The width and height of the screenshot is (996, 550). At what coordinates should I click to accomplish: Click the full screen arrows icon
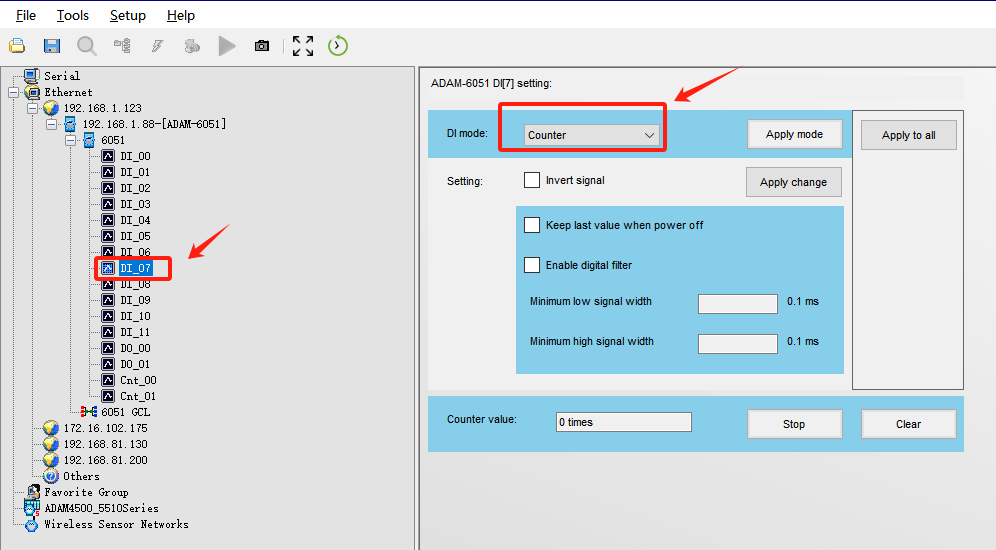(x=303, y=46)
